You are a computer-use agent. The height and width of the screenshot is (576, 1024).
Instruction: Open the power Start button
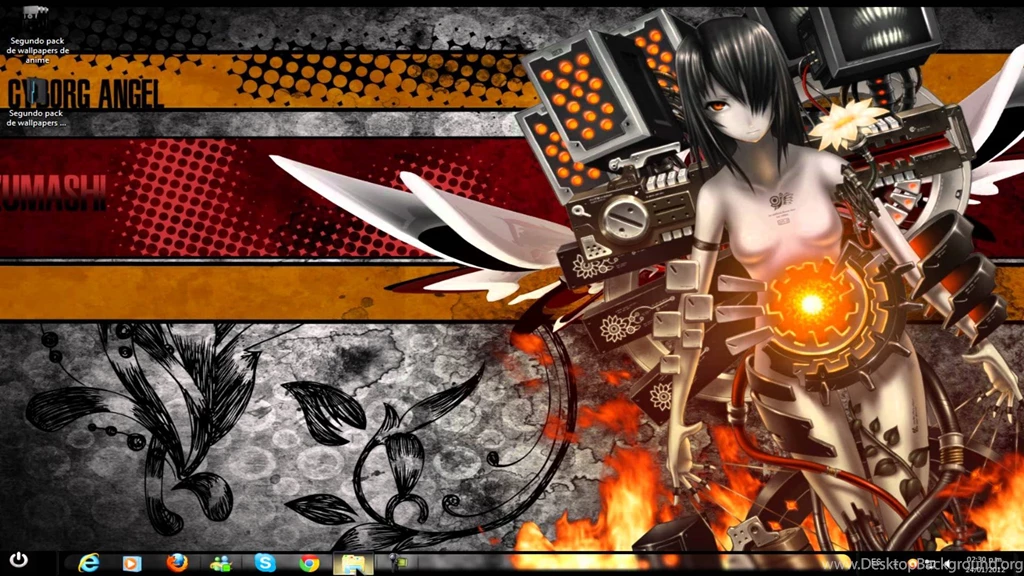click(x=18, y=560)
